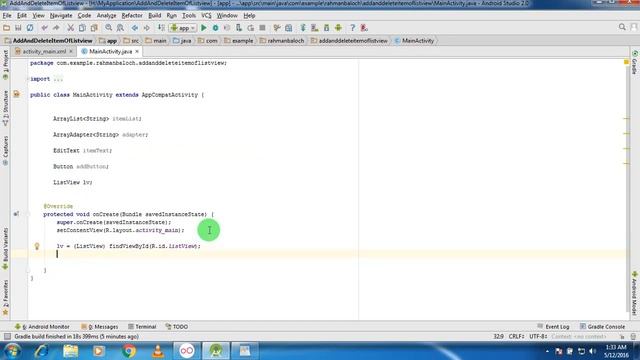Image resolution: width=640 pixels, height=360 pixels.
Task: Run the app with green play
Action: 204,28
